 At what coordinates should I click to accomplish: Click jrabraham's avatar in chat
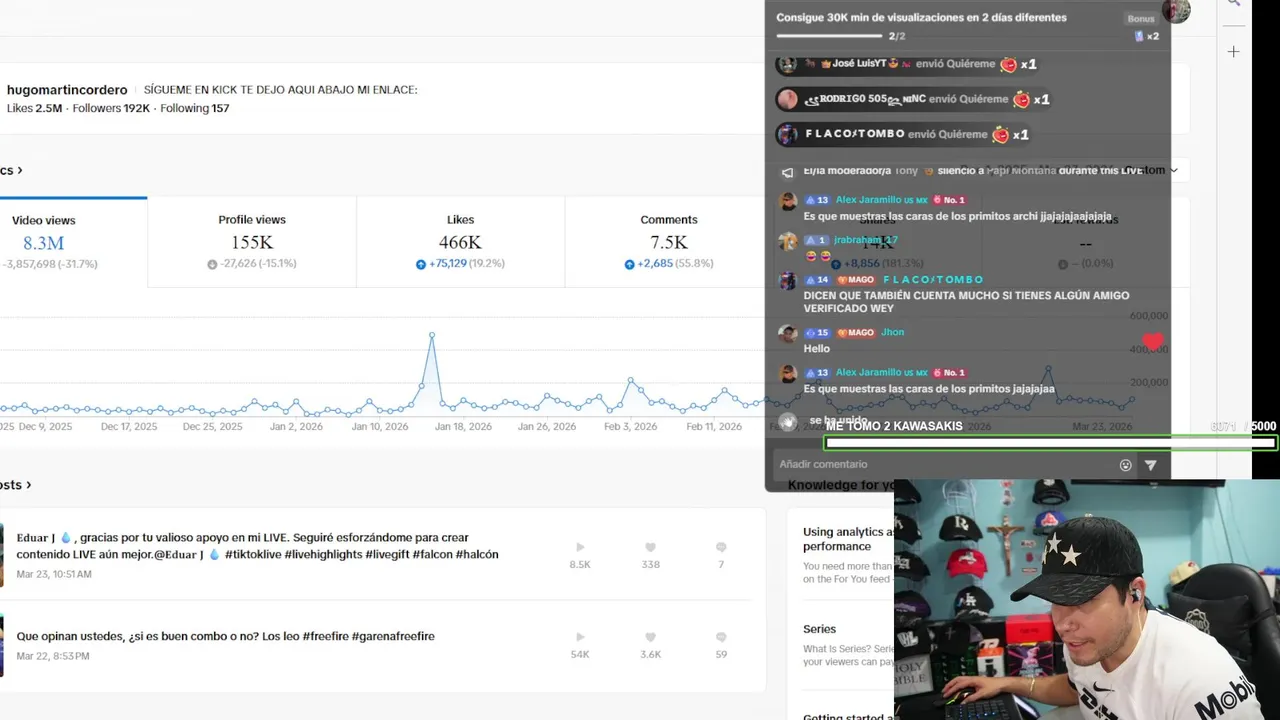787,242
